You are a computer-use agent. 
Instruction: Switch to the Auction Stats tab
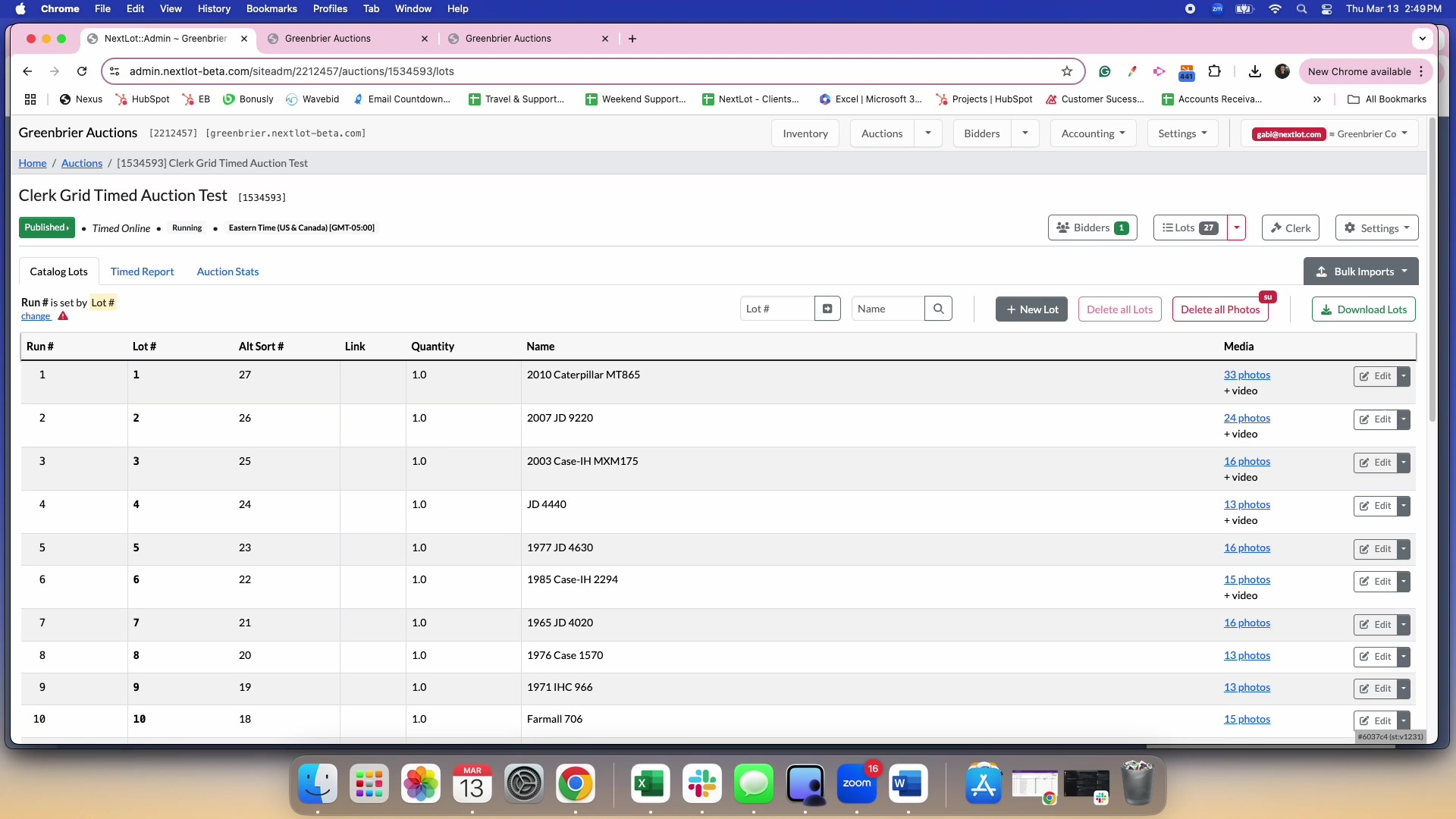click(227, 271)
